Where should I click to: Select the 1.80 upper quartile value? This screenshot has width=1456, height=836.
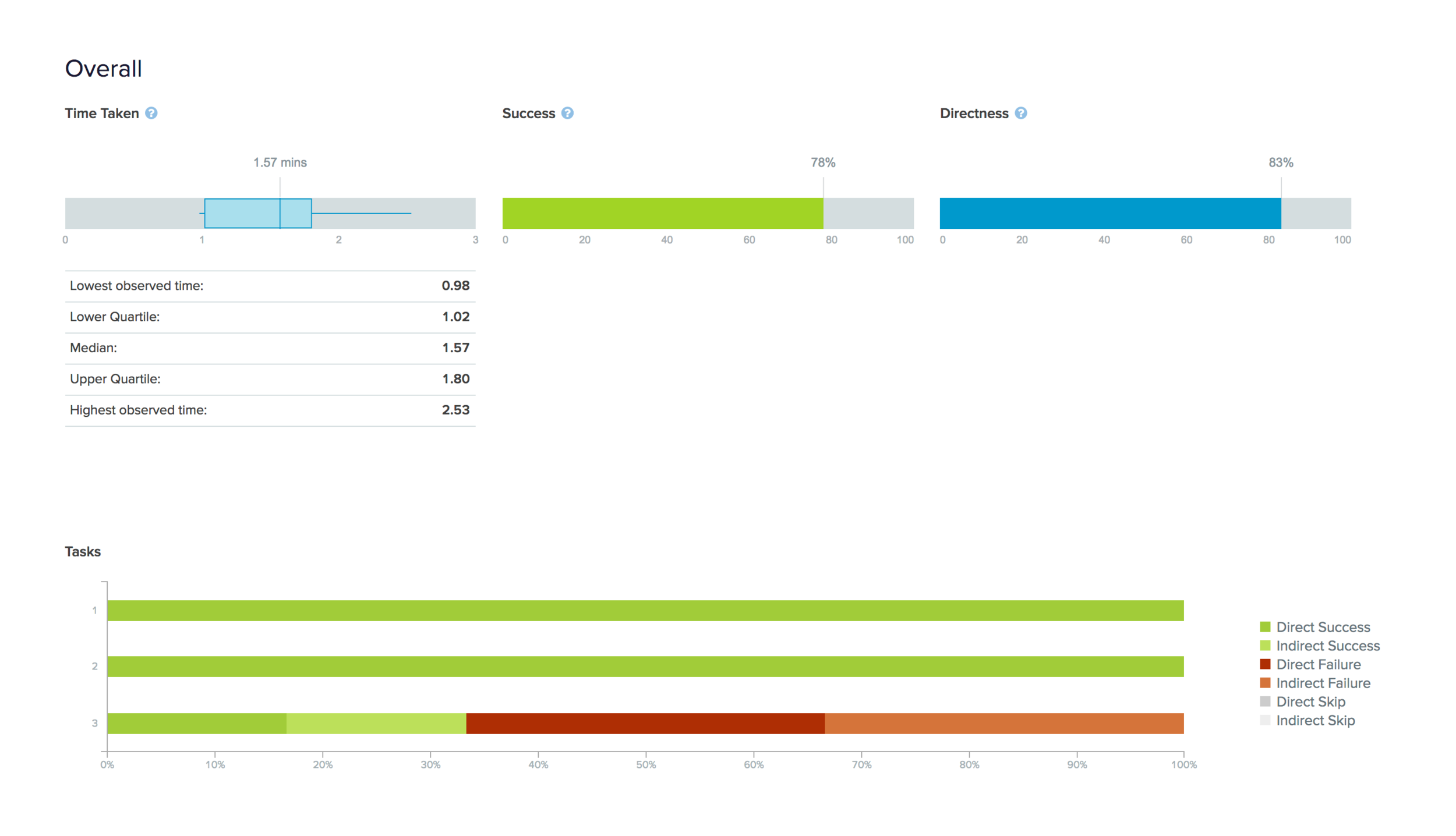pyautogui.click(x=455, y=379)
